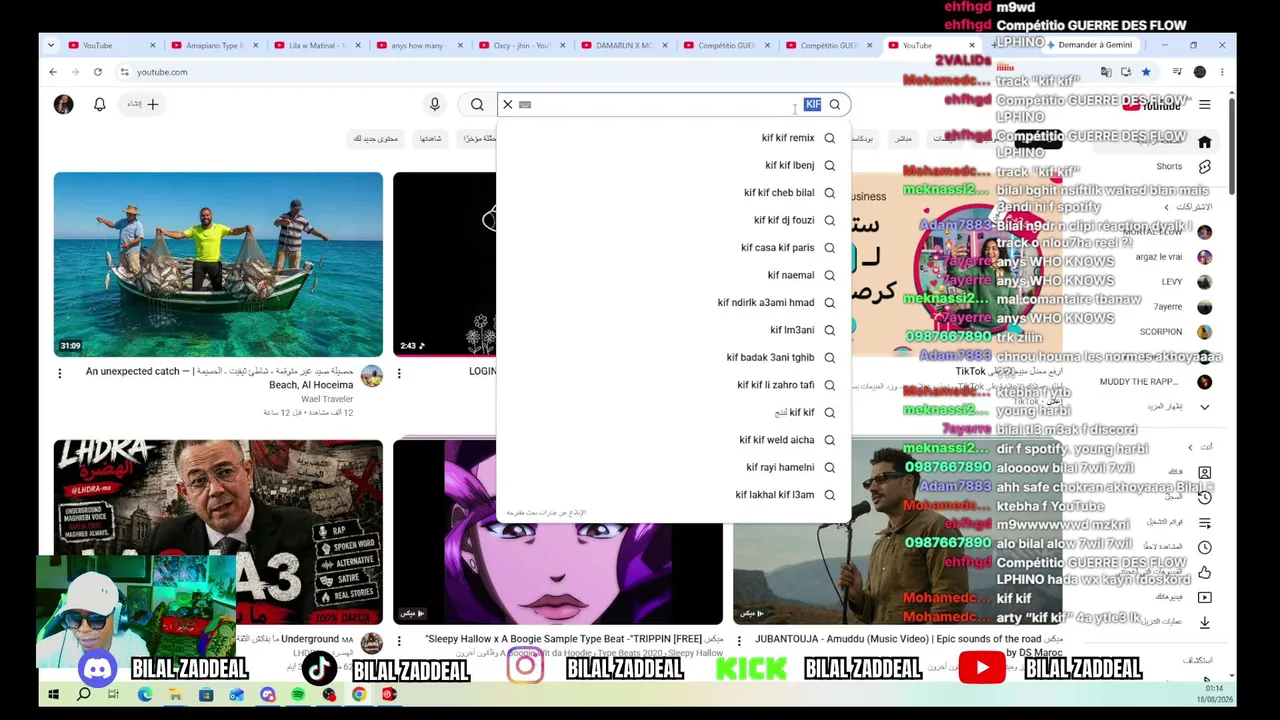Screen dimensions: 1280x720
Task: Reload the youtube.com page
Action: tap(97, 72)
